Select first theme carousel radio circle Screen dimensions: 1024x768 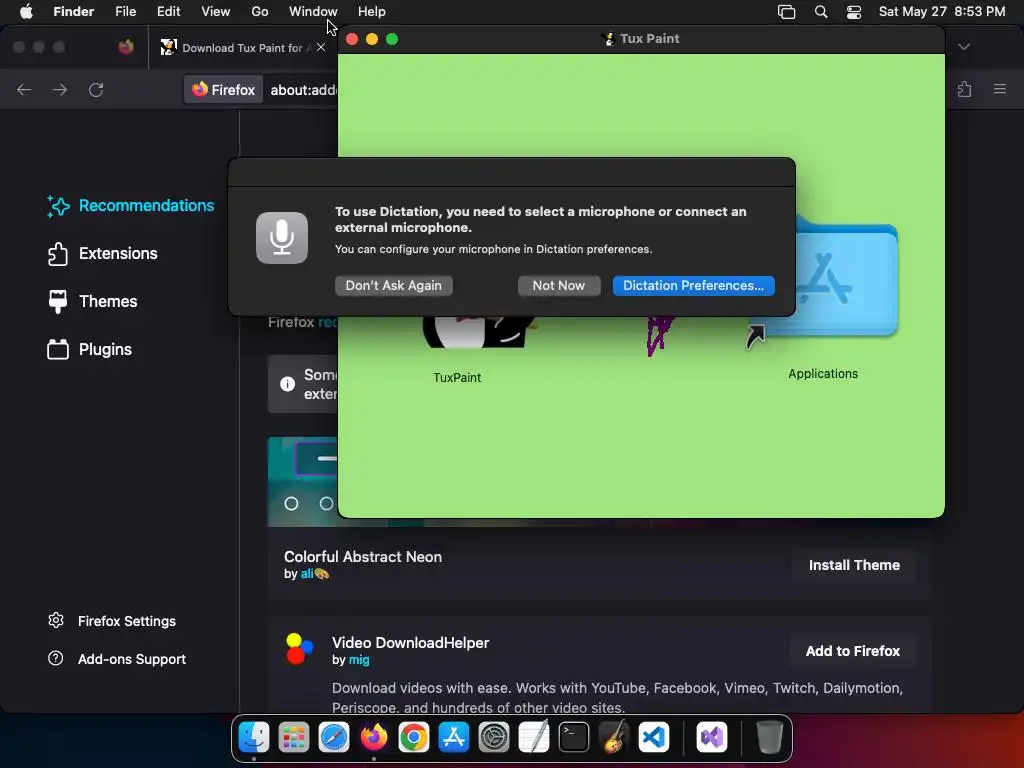[291, 504]
